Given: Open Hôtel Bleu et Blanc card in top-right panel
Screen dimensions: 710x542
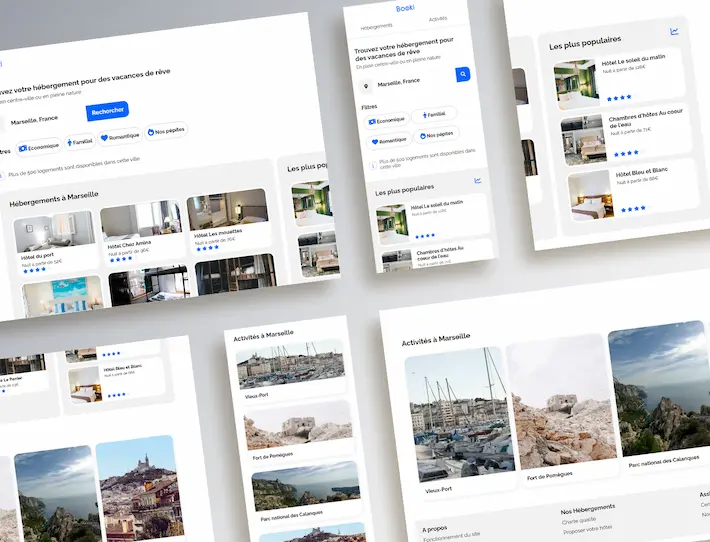Looking at the screenshot, I should [633, 190].
